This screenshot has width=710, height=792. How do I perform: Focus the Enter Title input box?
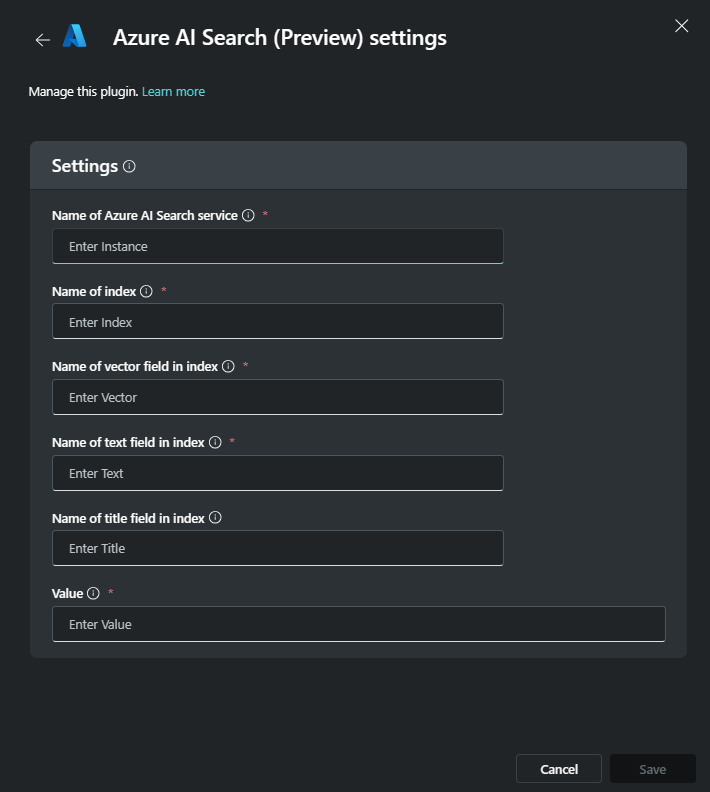pos(277,548)
